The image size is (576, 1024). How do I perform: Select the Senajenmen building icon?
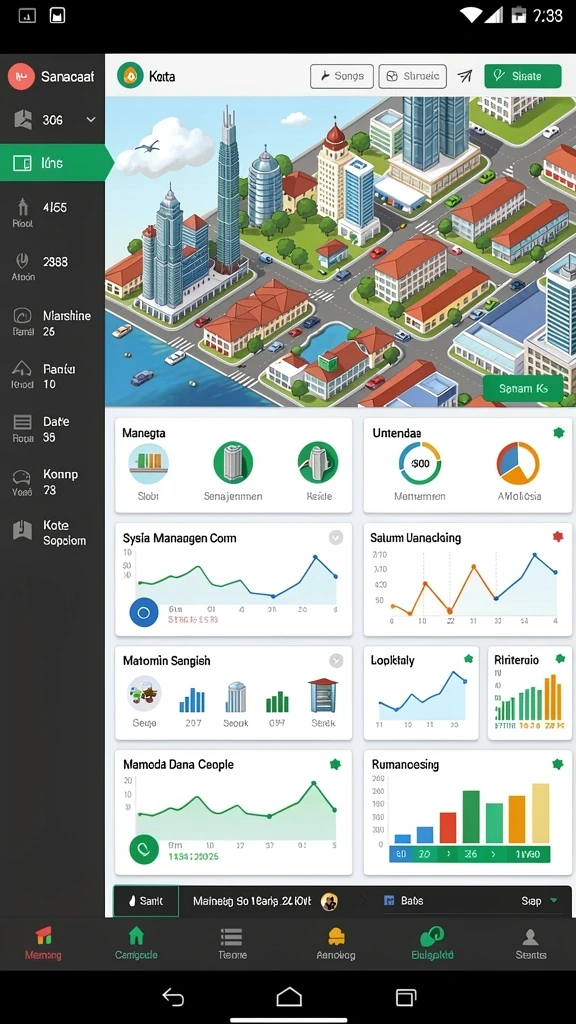[x=233, y=463]
